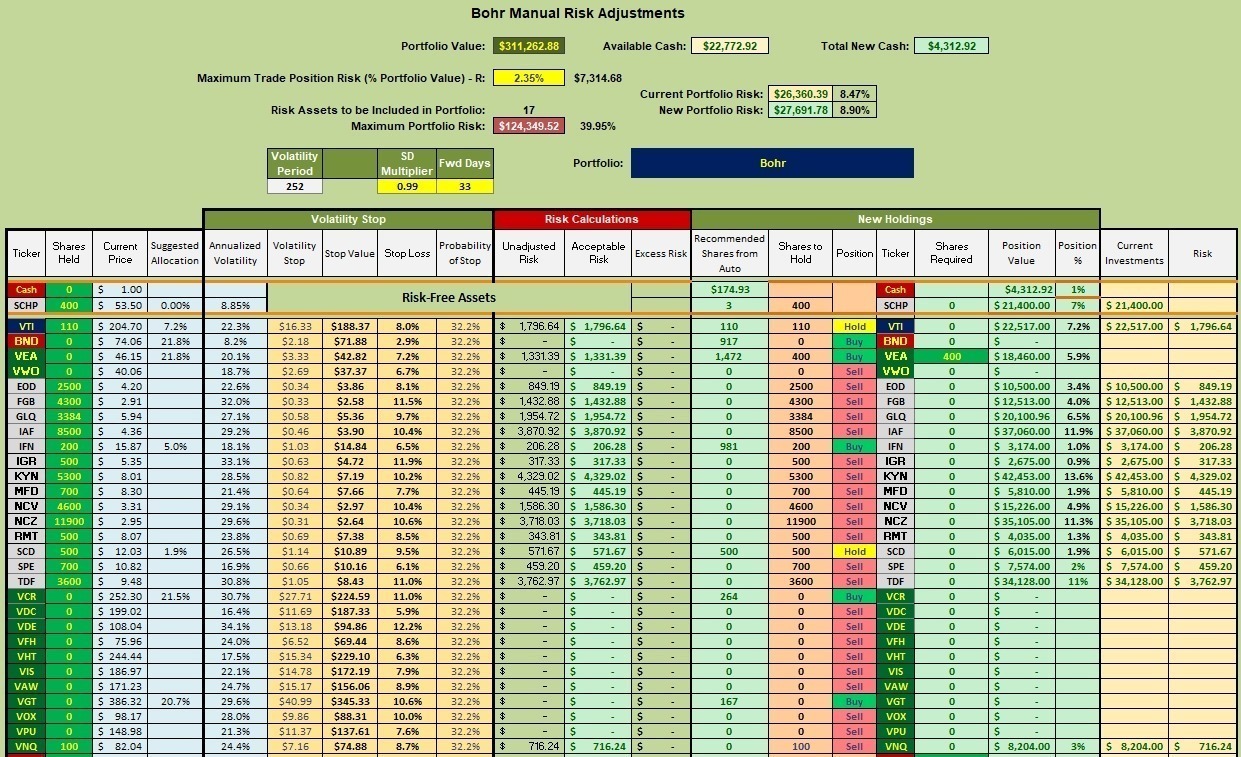1241x757 pixels.
Task: Click the Available Cash value $22,772.92
Action: tap(730, 46)
